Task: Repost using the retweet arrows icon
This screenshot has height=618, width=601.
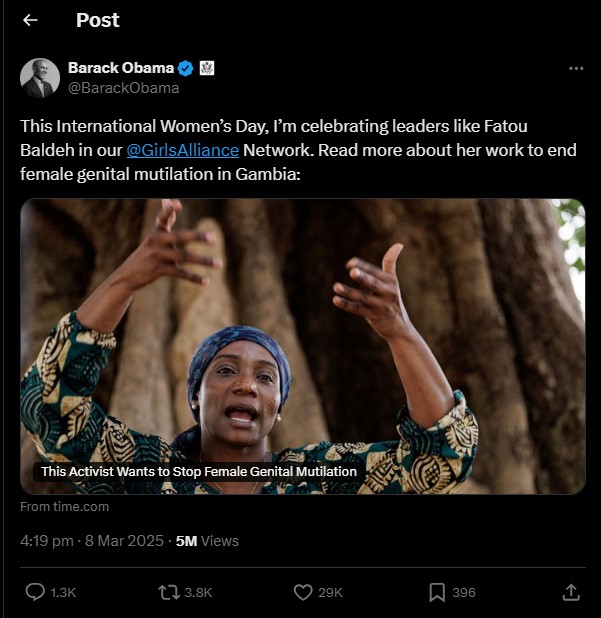Action: click(169, 592)
